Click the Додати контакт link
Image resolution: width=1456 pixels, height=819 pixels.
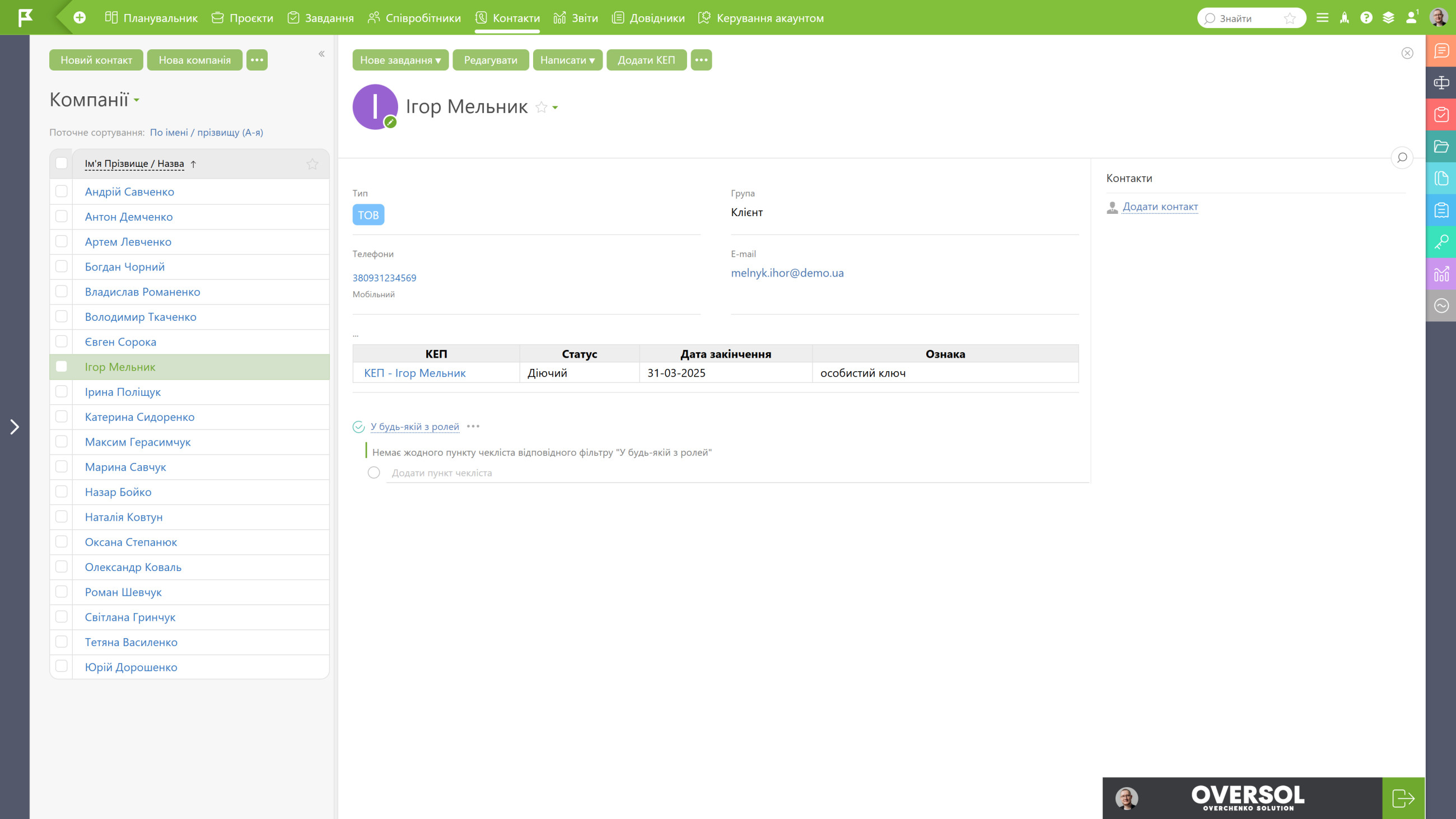[x=1160, y=207]
